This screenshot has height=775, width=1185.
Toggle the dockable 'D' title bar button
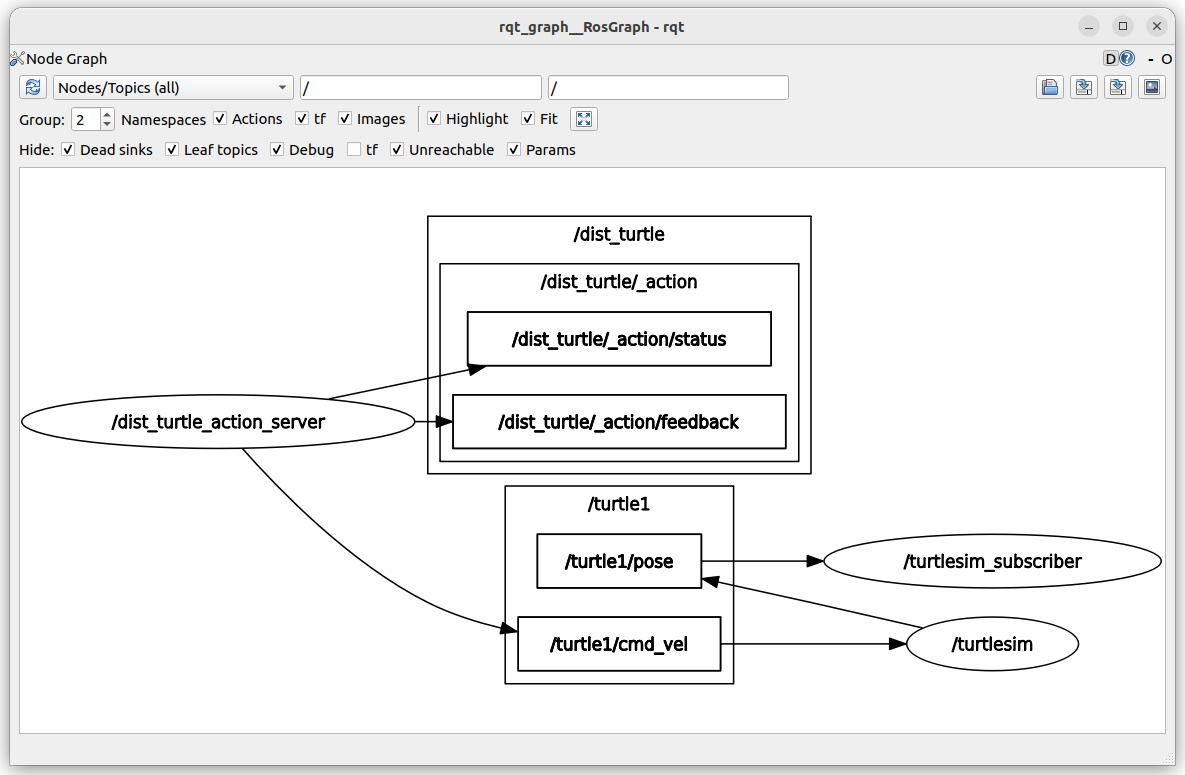pyautogui.click(x=1110, y=58)
